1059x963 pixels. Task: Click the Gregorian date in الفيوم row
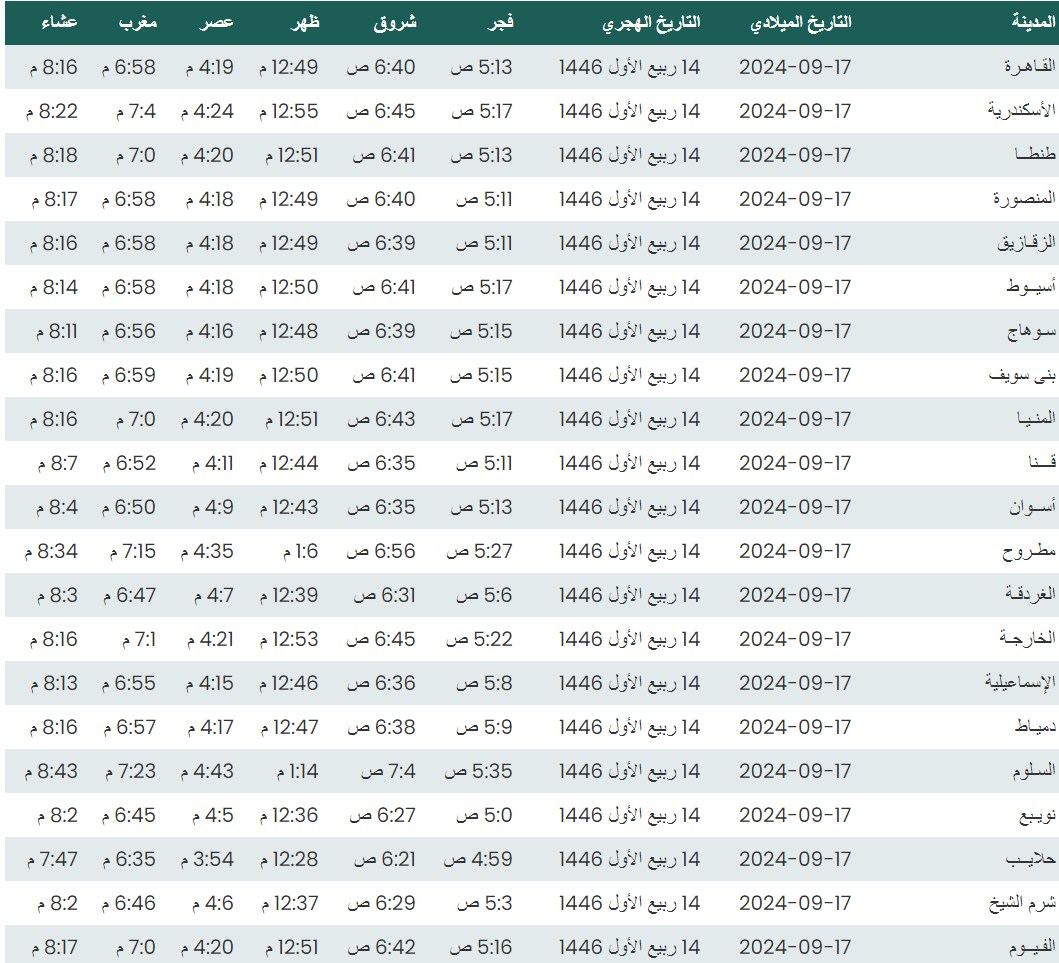pos(795,947)
